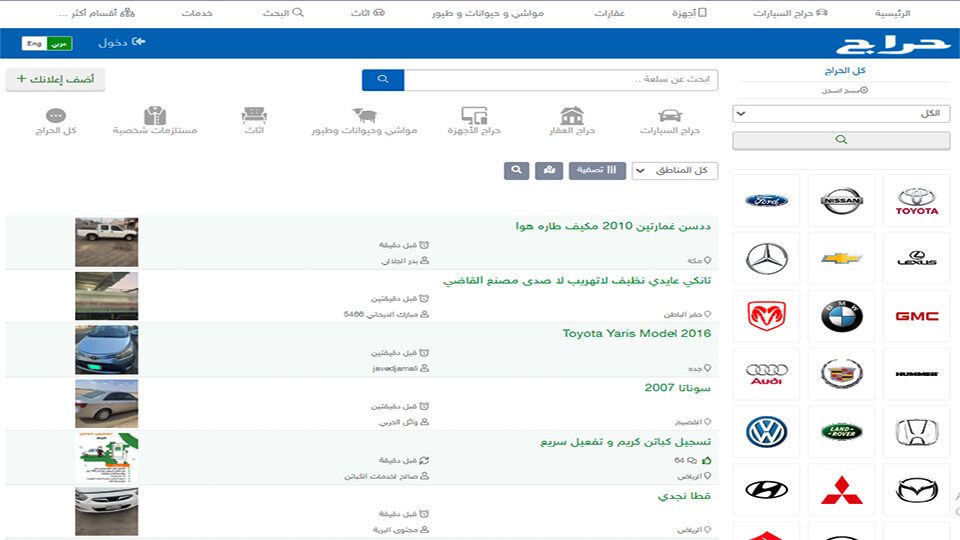Screen dimensions: 960x540
Task: Open حراج السيارات in top menu
Action: click(x=790, y=13)
